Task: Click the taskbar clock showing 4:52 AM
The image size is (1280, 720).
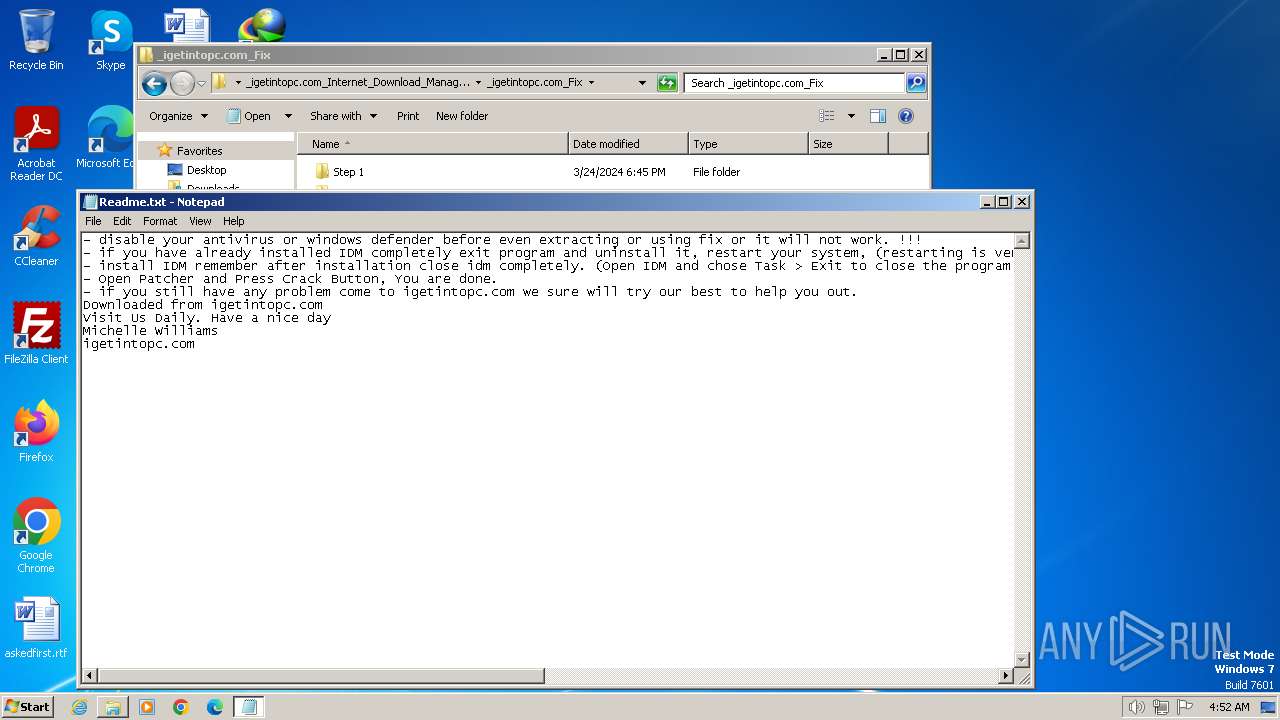Action: (1229, 707)
